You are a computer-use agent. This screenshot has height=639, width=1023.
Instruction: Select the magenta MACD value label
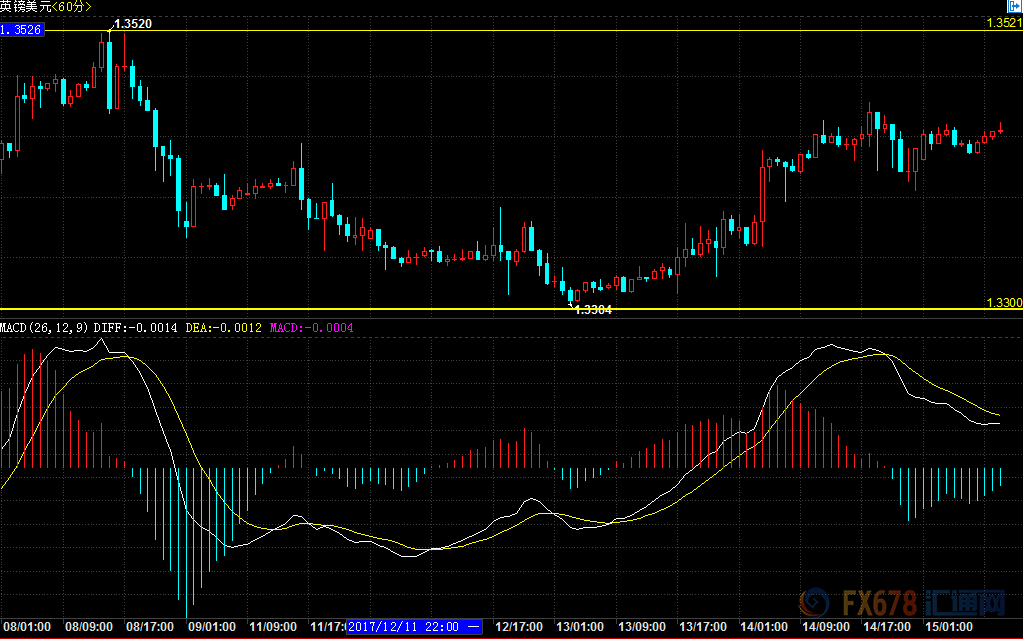pyautogui.click(x=312, y=327)
